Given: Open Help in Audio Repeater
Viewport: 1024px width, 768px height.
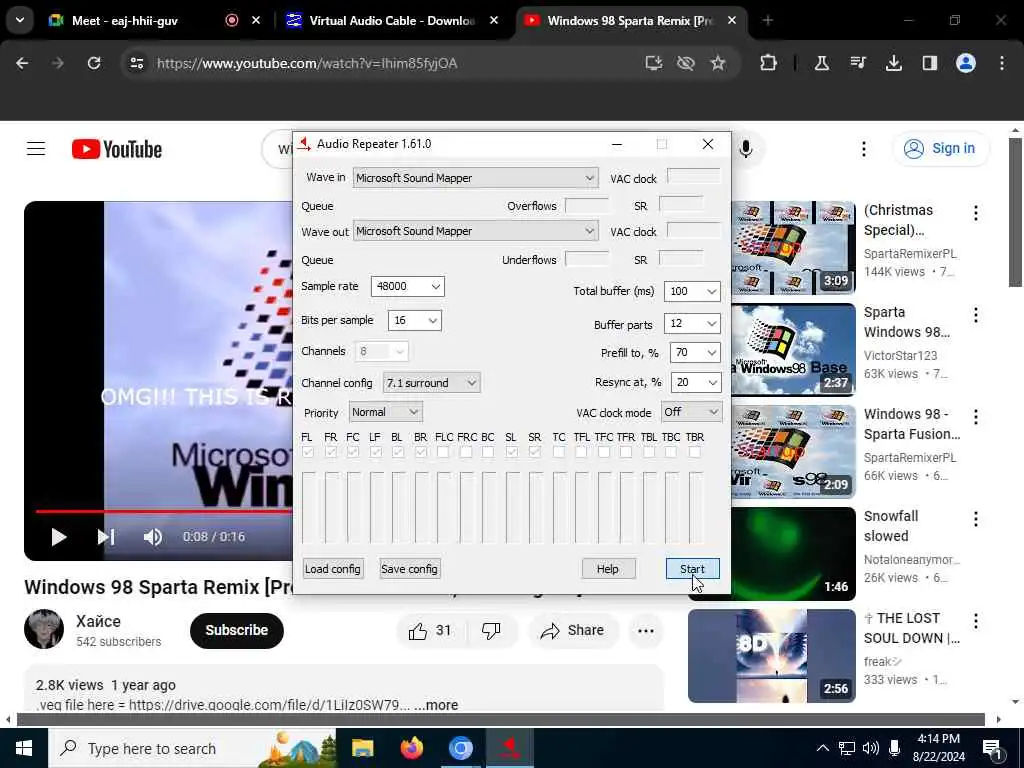Looking at the screenshot, I should coord(607,569).
